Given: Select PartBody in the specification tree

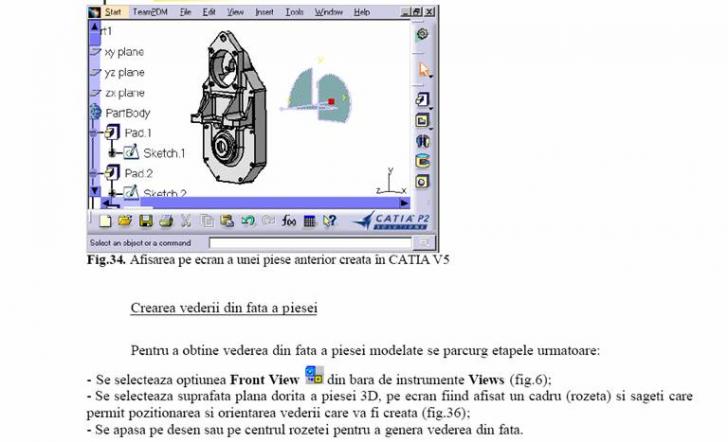Looking at the screenshot, I should point(127,113).
